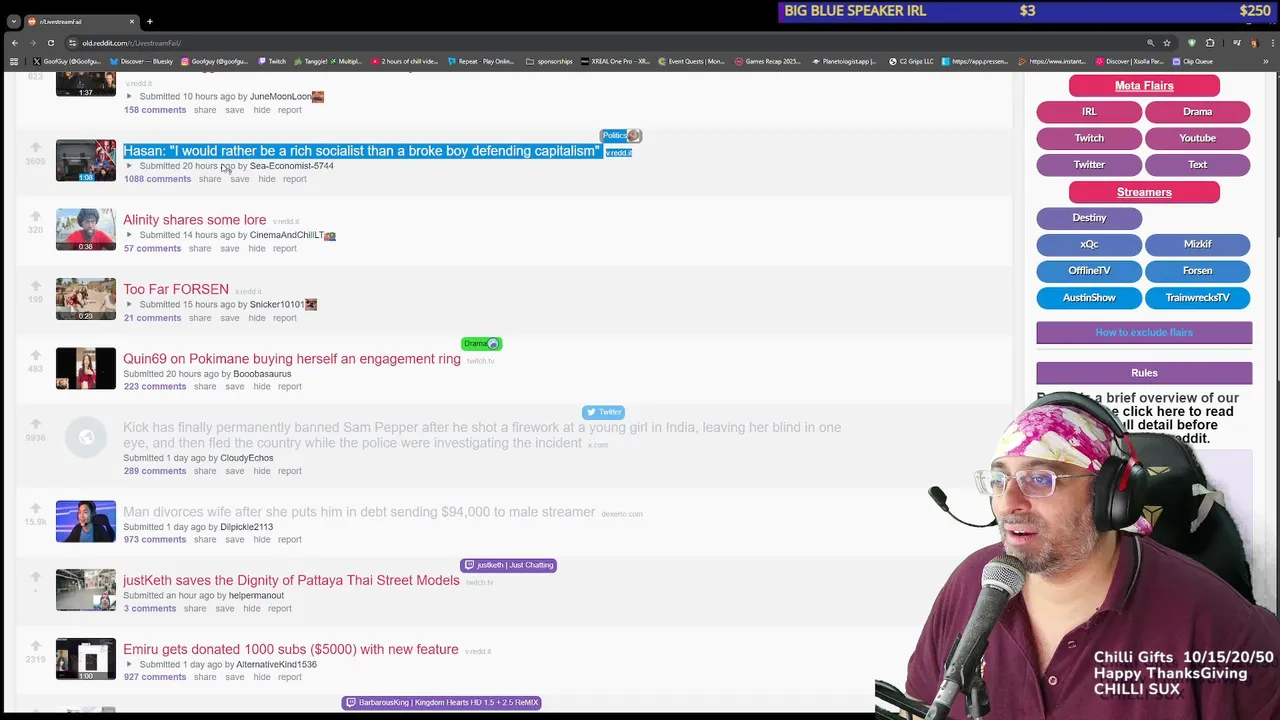Click the Drama flair on Quin69 post
1280x720 pixels.
(481, 343)
